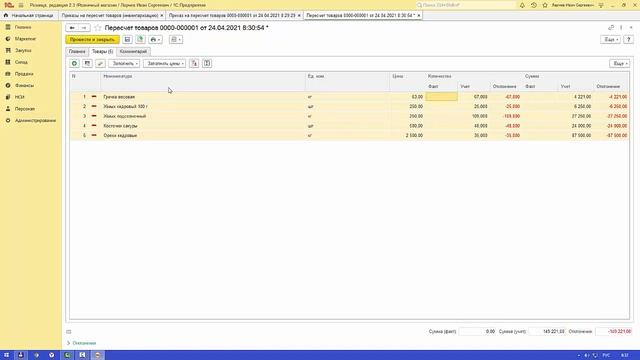The height and width of the screenshot is (360, 640).
Task: Close the Приказы на пересчет товаров tab
Action: click(162, 16)
